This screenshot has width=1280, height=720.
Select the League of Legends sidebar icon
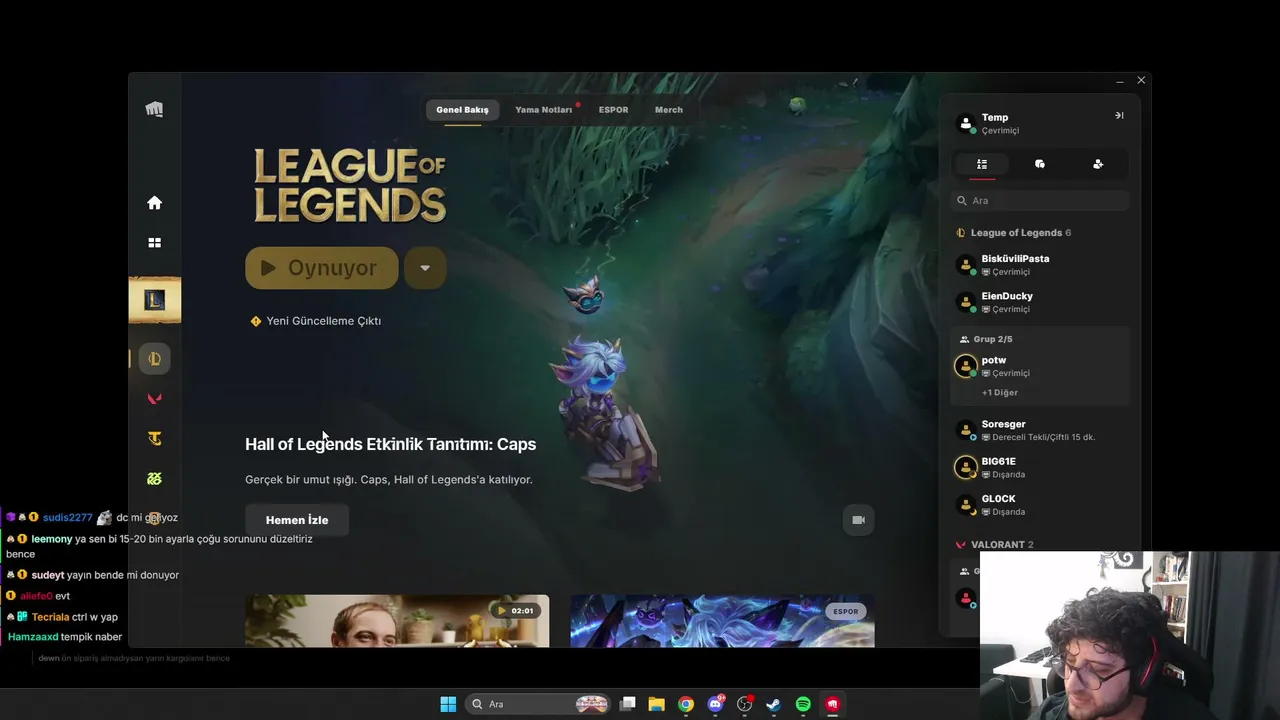click(154, 359)
